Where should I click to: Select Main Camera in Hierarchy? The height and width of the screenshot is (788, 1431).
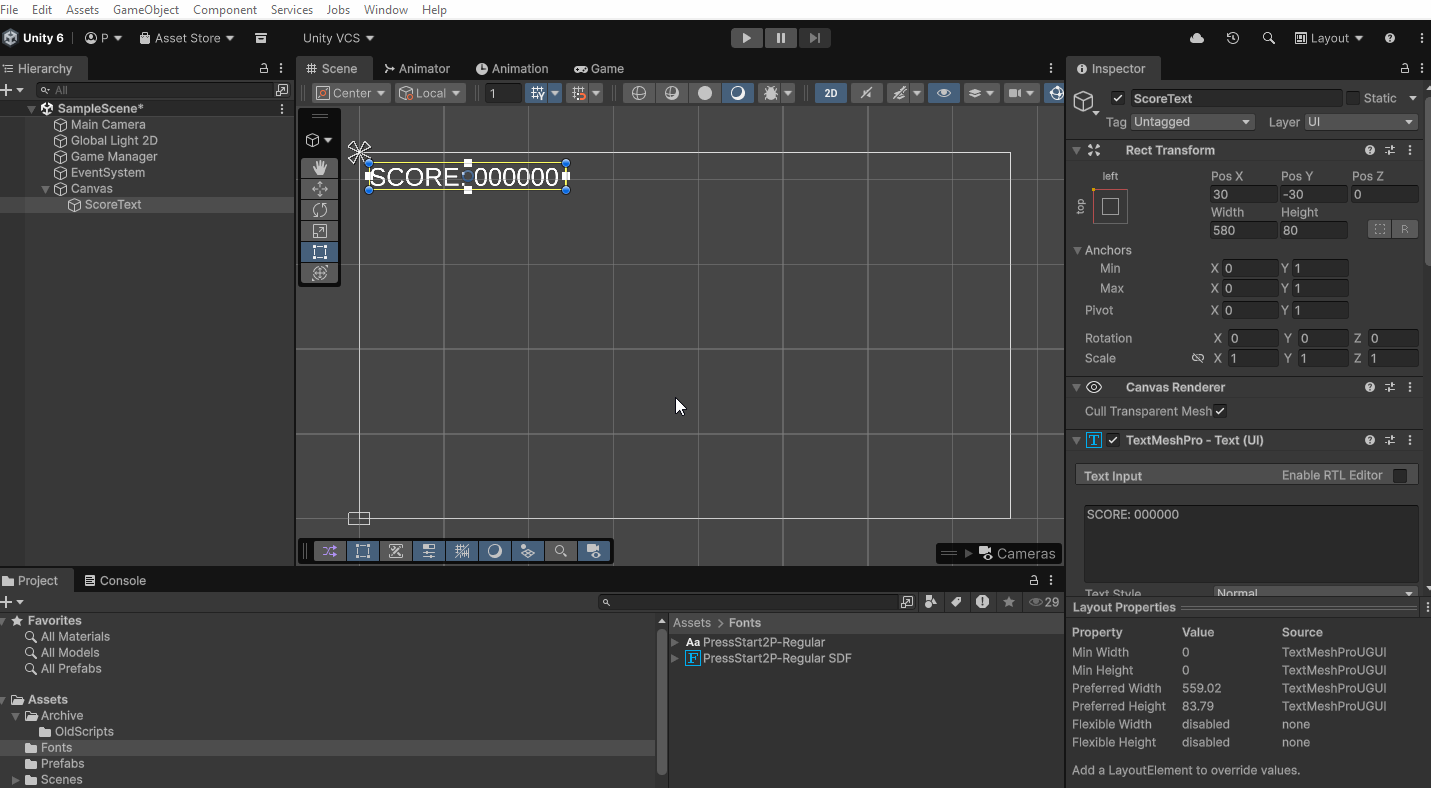(108, 125)
